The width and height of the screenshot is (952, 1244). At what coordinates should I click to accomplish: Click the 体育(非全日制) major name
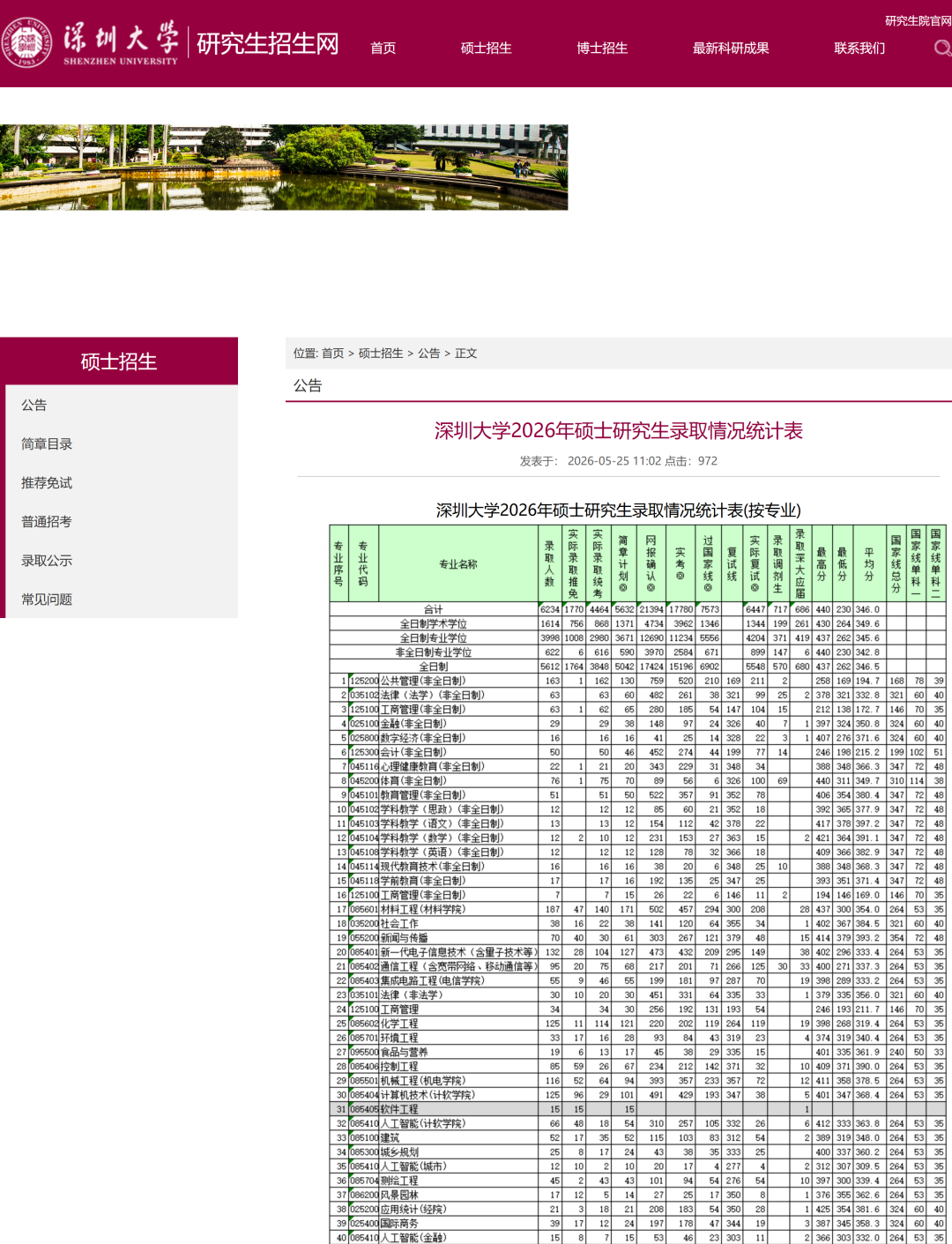[413, 780]
